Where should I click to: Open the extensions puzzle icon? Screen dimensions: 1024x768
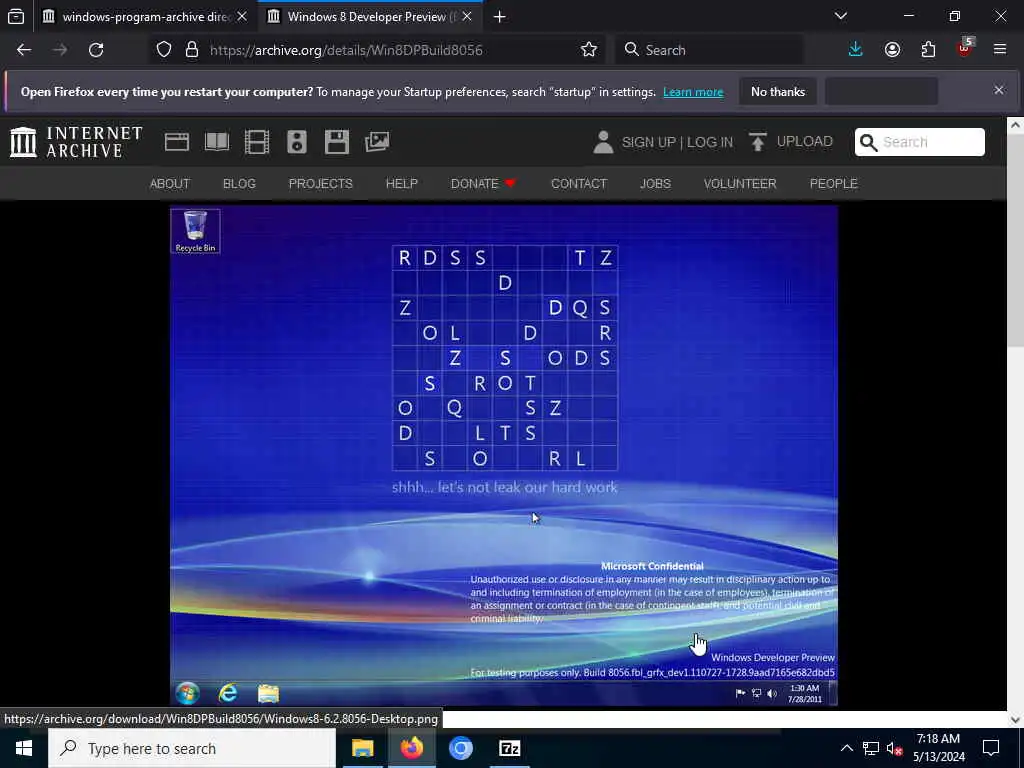click(x=928, y=50)
